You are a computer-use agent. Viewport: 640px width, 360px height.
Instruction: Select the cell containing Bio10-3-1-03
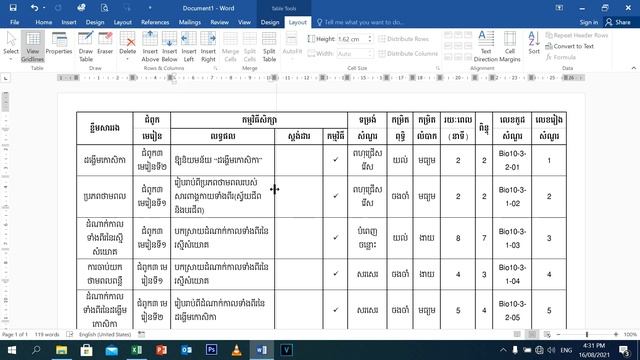click(x=512, y=238)
